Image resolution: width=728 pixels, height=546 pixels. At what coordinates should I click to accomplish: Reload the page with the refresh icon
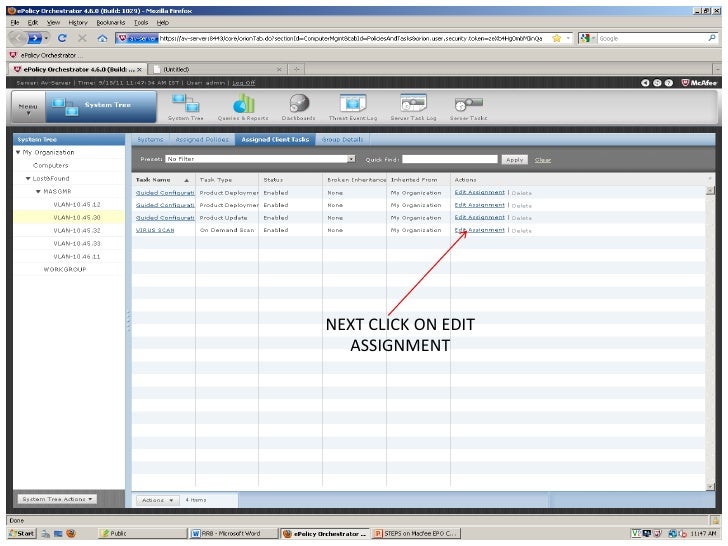click(62, 38)
